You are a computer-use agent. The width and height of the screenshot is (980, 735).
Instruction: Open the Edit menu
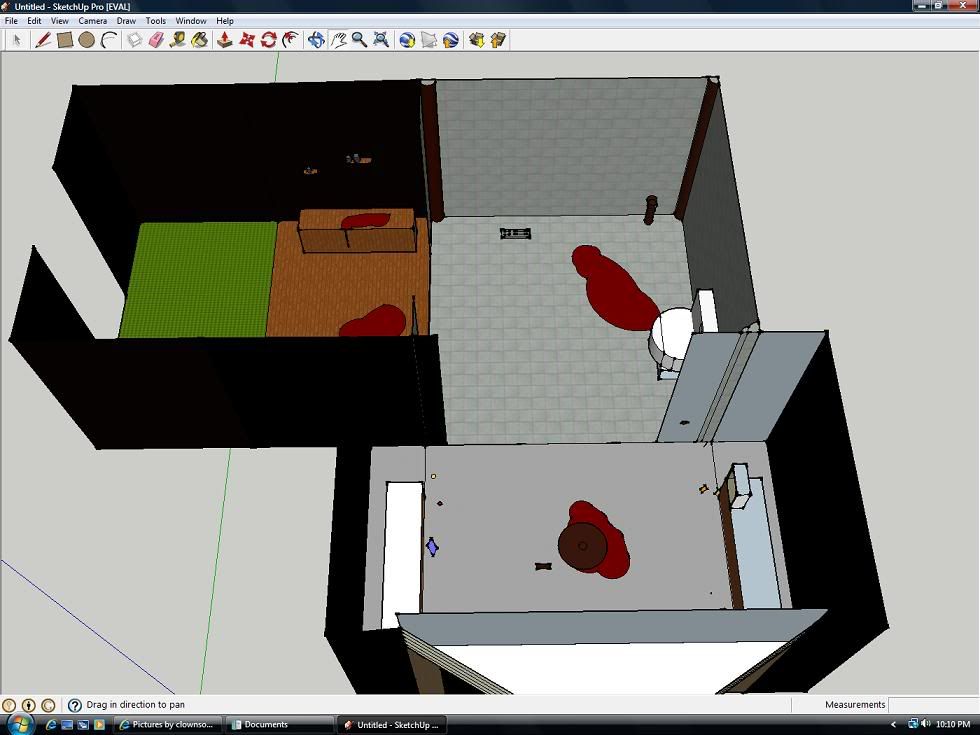pos(34,21)
